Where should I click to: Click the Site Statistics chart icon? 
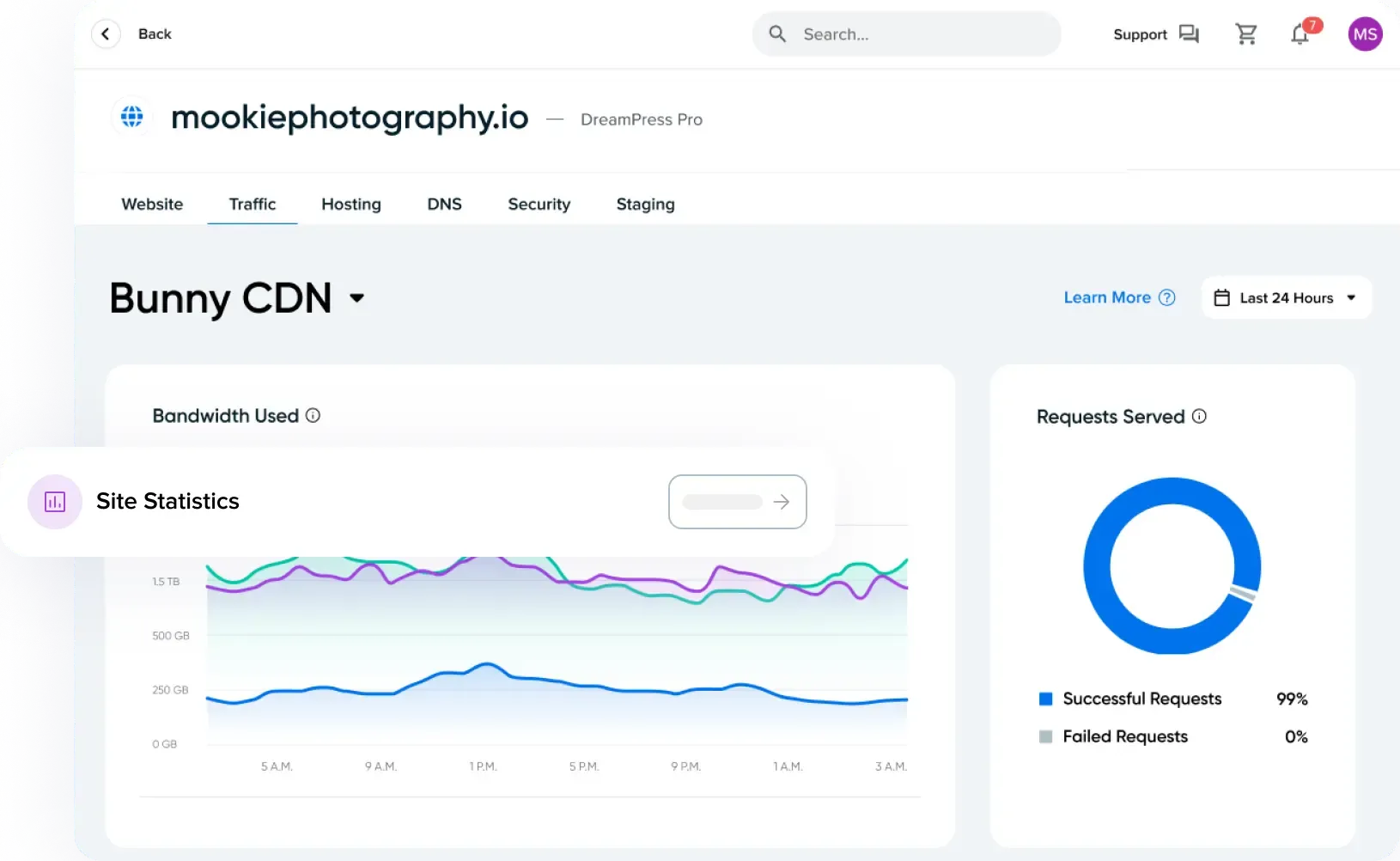(55, 502)
